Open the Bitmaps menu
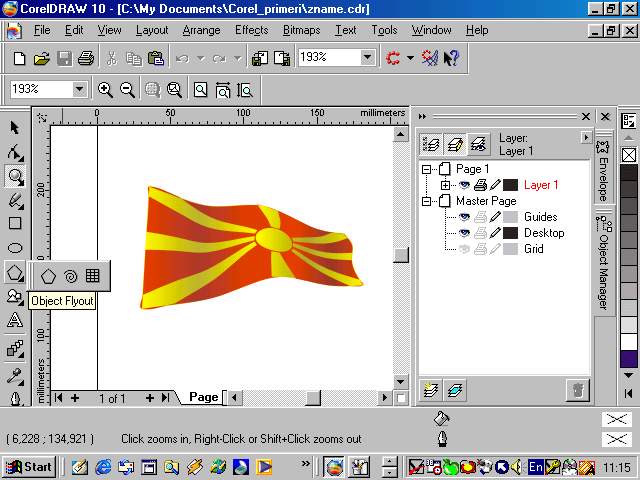Image resolution: width=640 pixels, height=480 pixels. click(x=302, y=30)
